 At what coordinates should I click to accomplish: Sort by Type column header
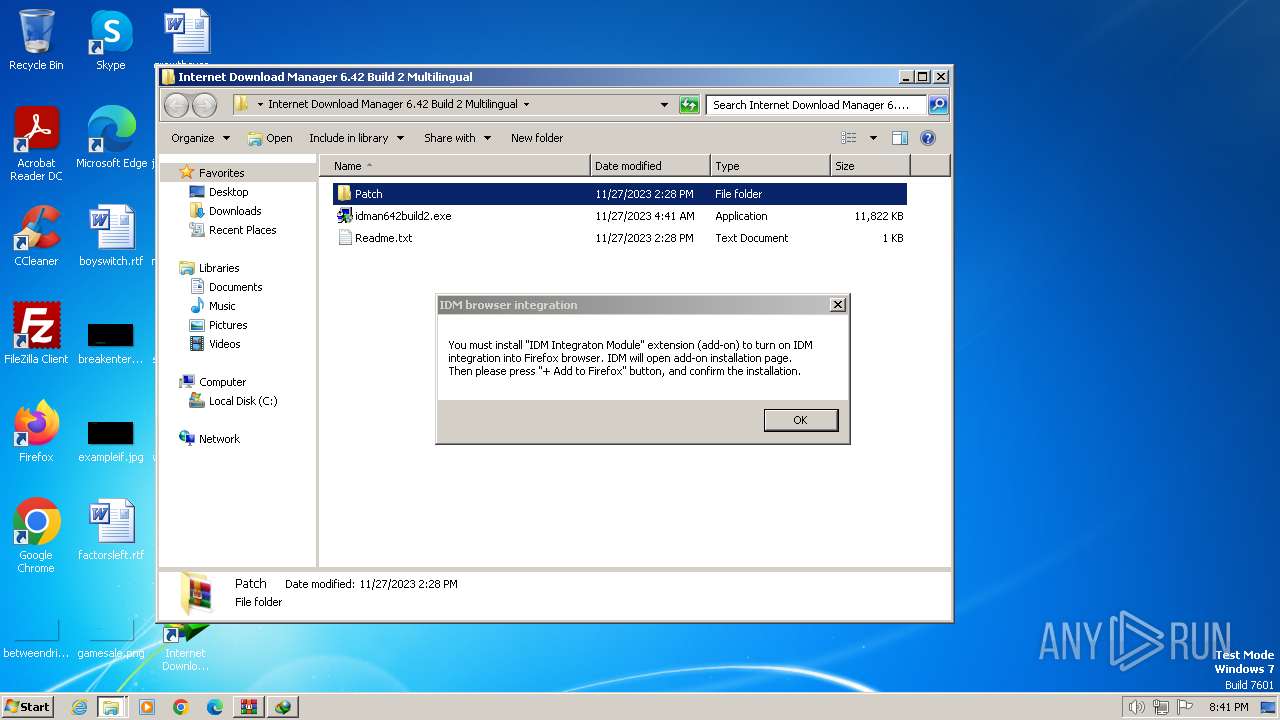(771, 166)
